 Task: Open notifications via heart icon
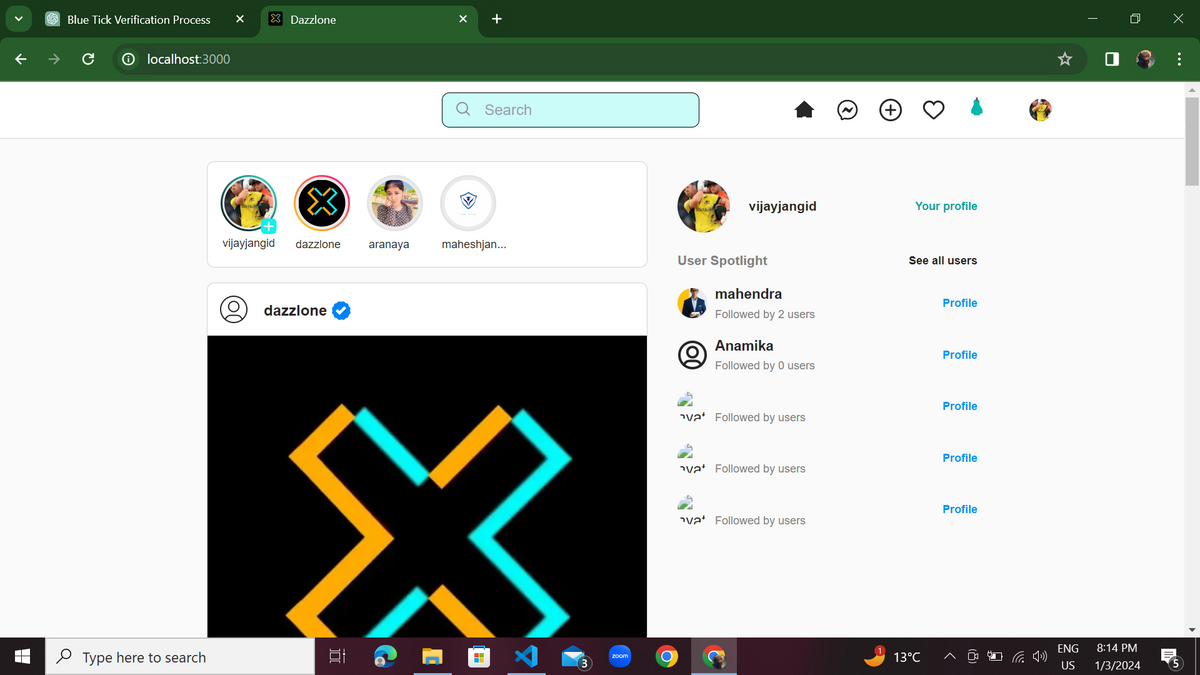coord(933,110)
